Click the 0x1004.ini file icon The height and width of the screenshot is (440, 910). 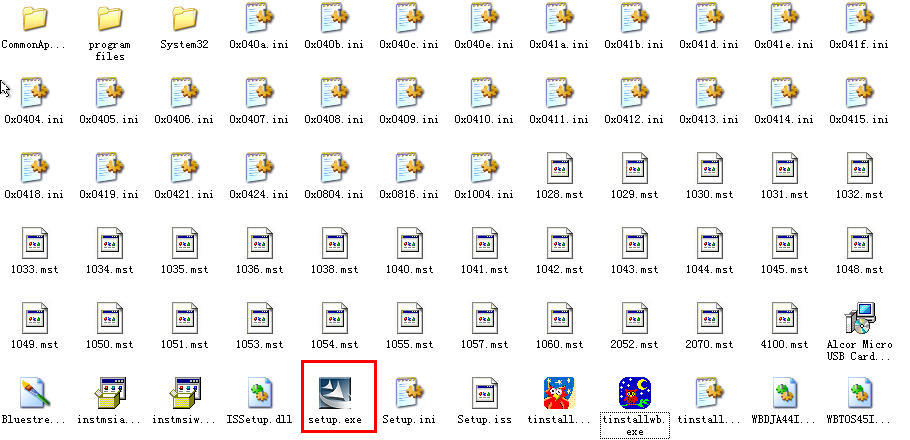point(485,168)
